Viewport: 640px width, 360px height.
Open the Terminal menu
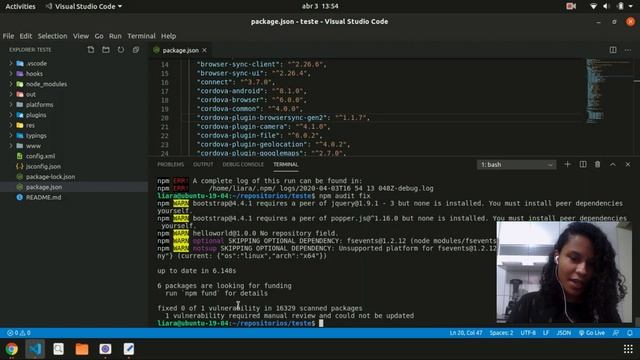[x=141, y=36]
